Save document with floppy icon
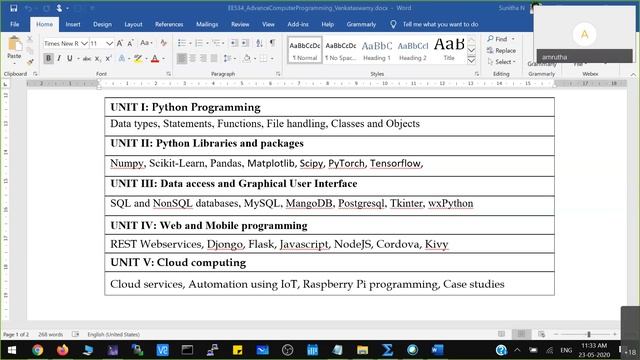Viewport: 640px width, 360px height. coord(13,8)
